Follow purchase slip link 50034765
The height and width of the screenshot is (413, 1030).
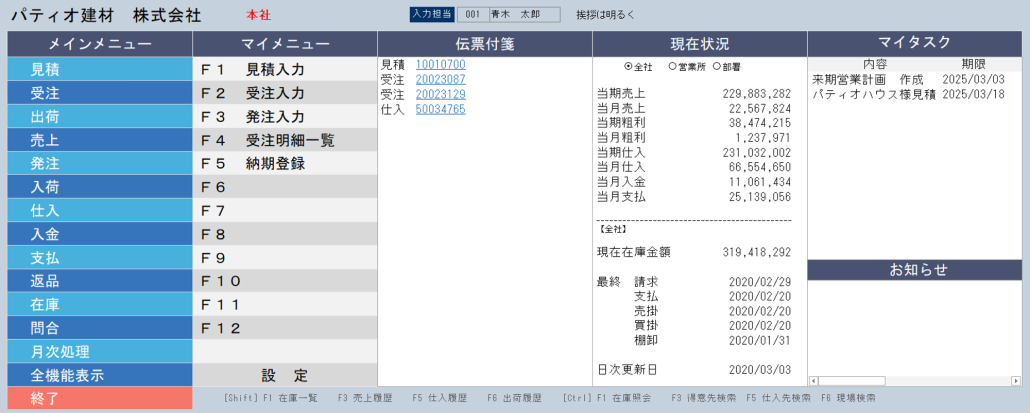click(440, 110)
